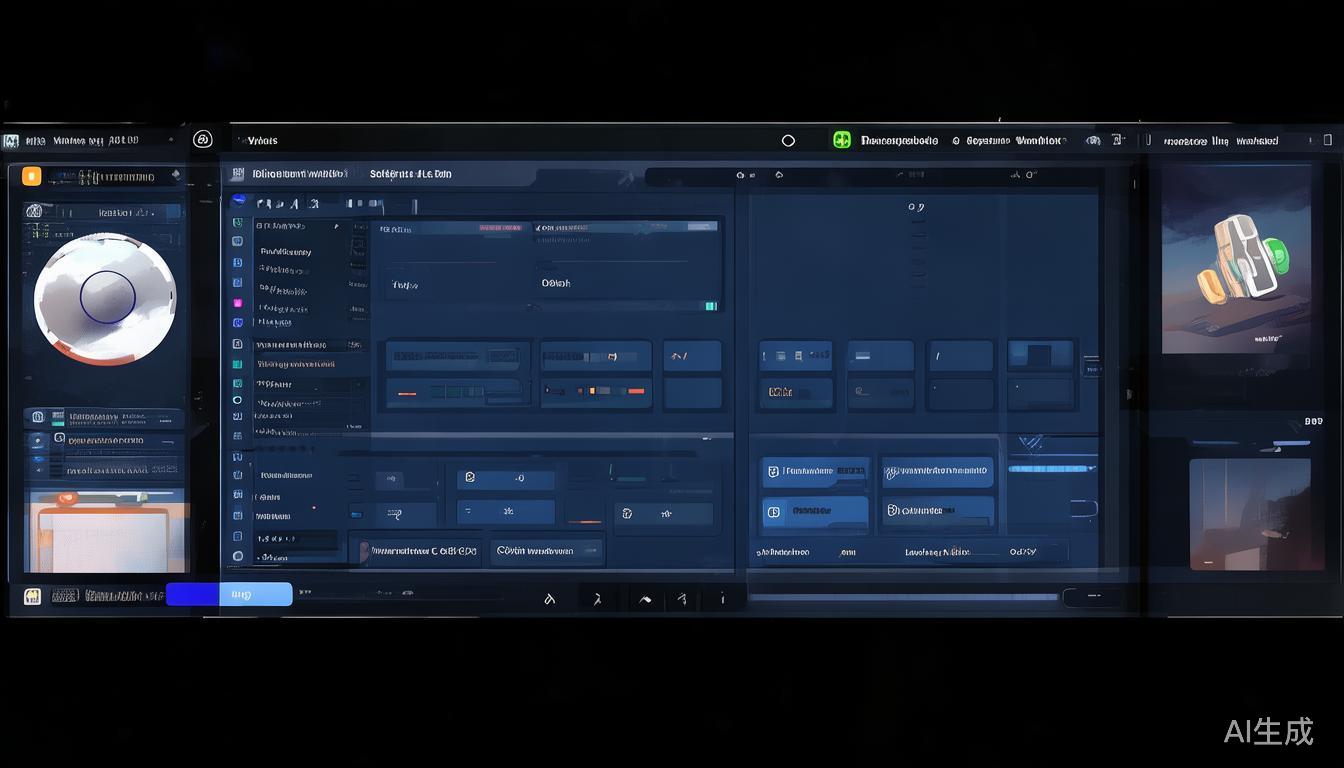1344x768 pixels.
Task: Click the magenta square icon in the sidebar strip
Action: (x=238, y=302)
